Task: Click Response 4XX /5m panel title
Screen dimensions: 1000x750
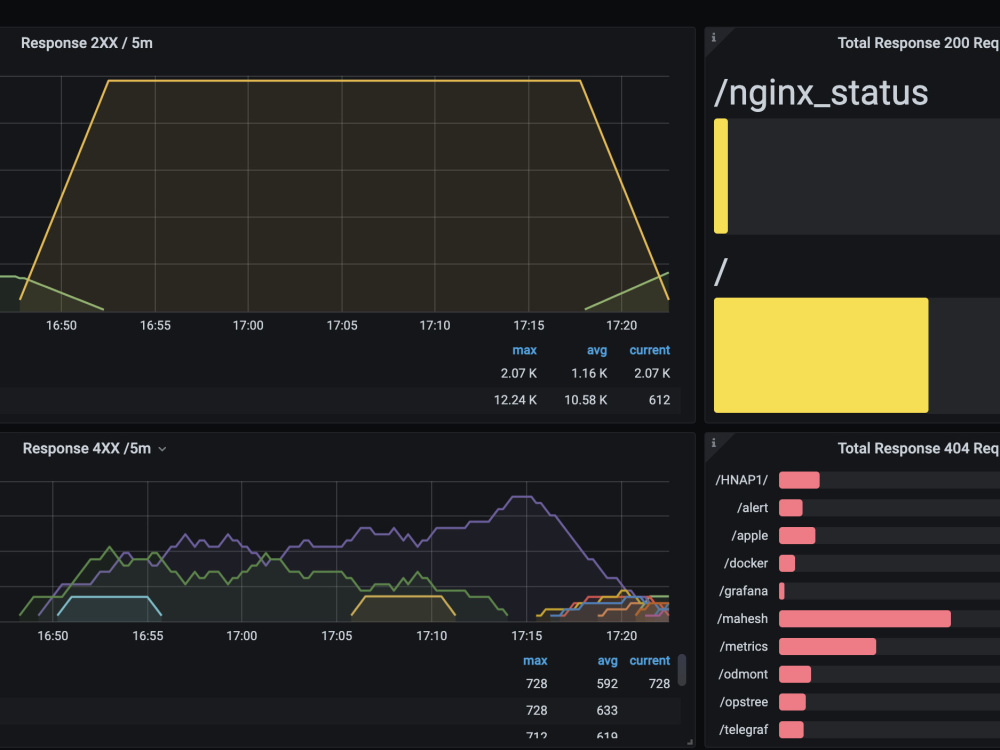Action: coord(87,448)
